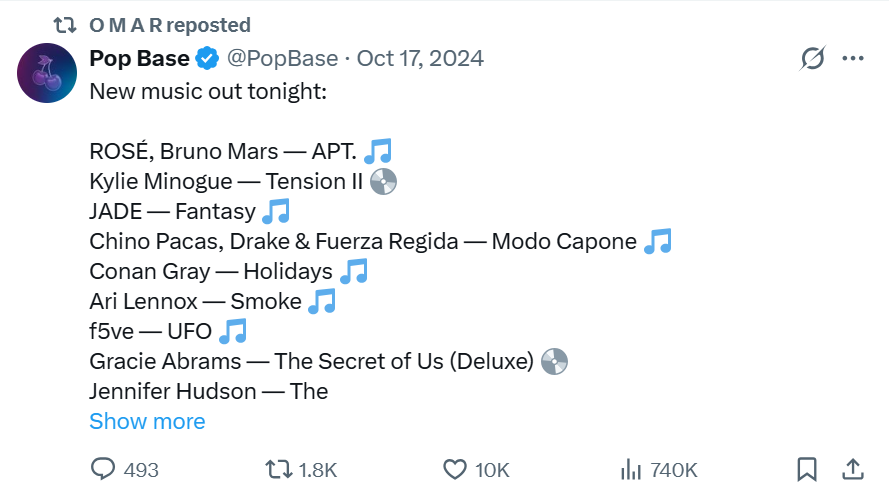Like the tweet with heart icon
This screenshot has height=500, width=889.
tap(455, 469)
